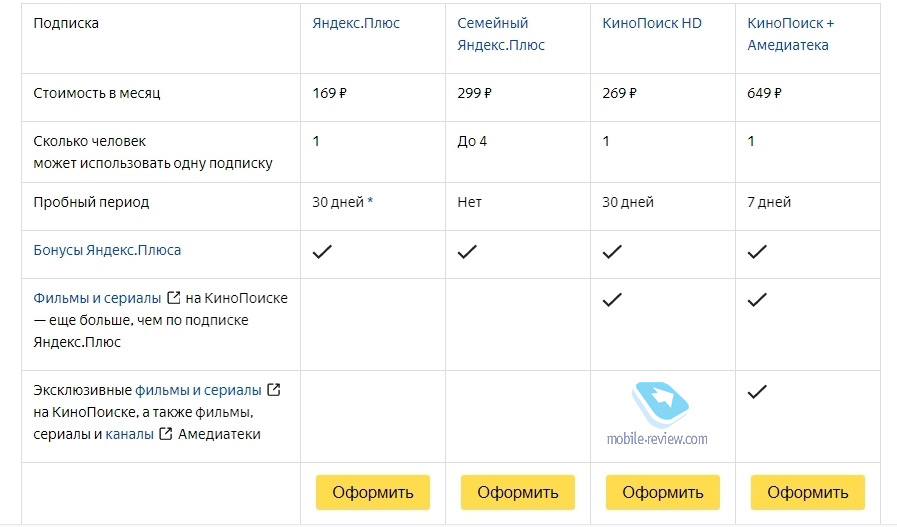Click the asterisk footnote after 30 дней
The image size is (897, 527).
point(370,201)
